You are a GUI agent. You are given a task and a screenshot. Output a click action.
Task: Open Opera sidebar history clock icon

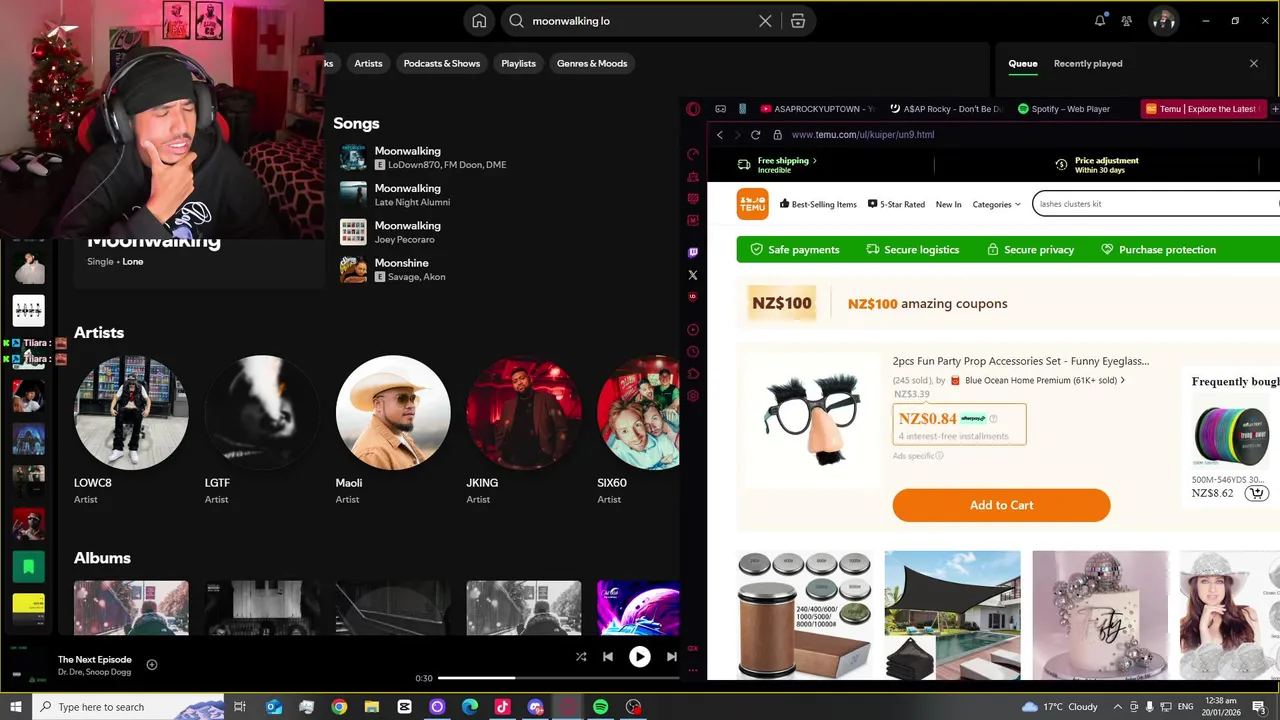pyautogui.click(x=693, y=352)
